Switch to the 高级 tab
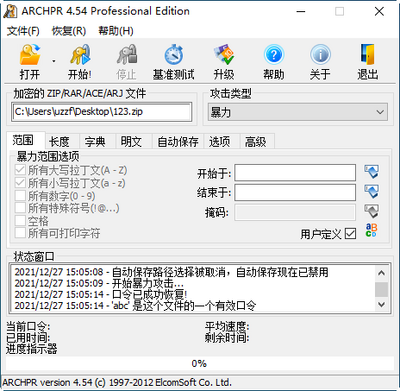This screenshot has height=391, width=400. coord(256,142)
